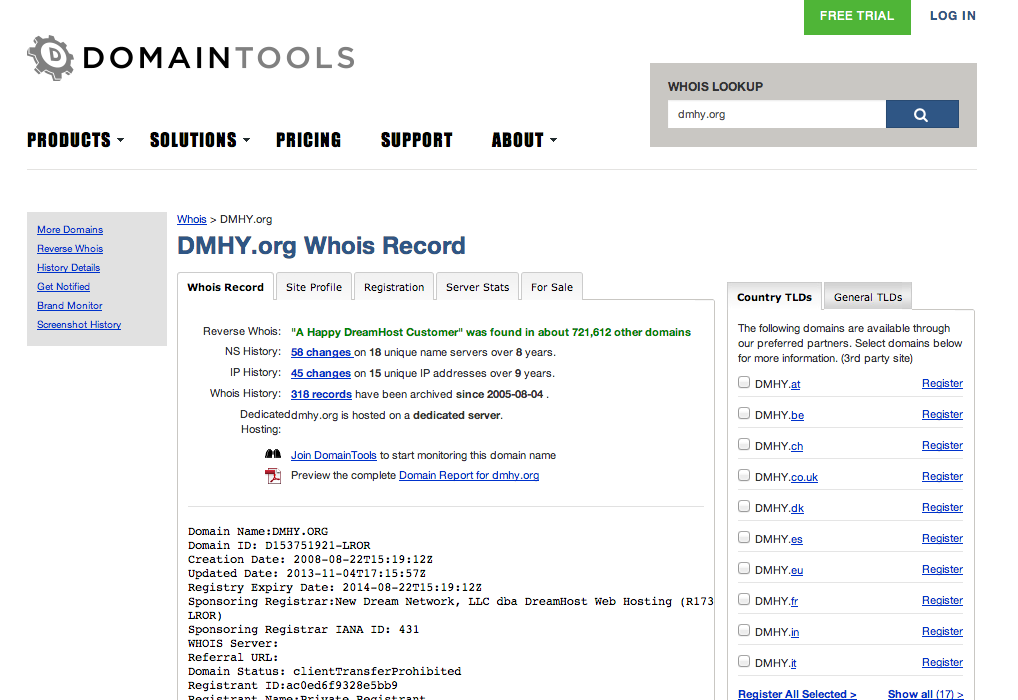This screenshot has width=1018, height=700.
Task: Open the Registration tab
Action: tap(394, 287)
